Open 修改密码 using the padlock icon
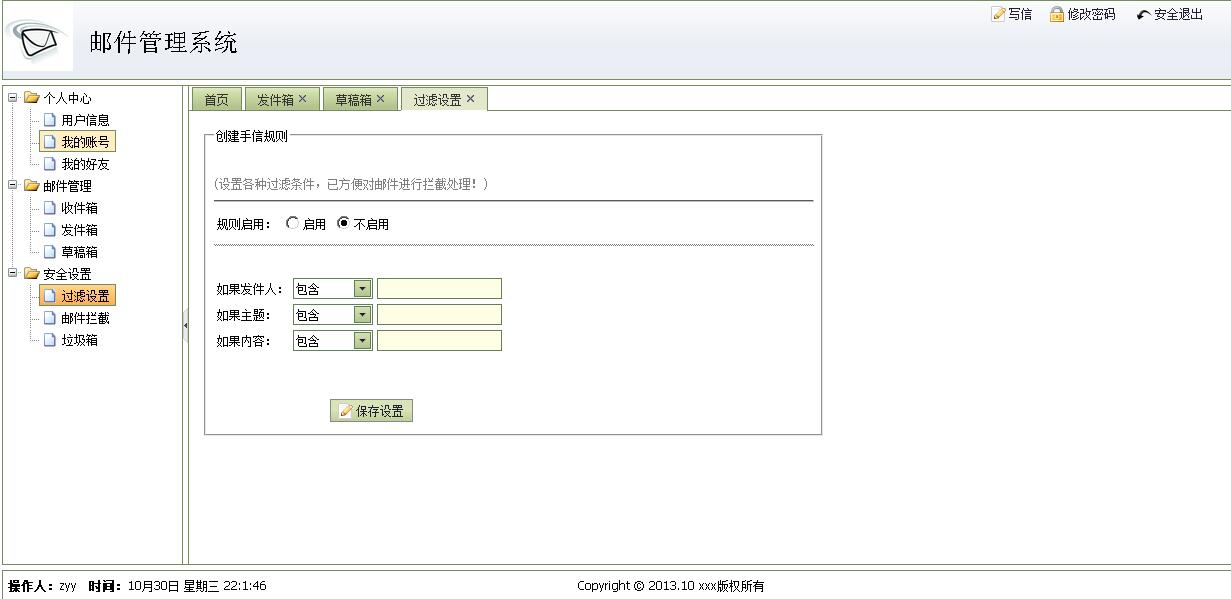Viewport: 1231px width, 599px height. point(1057,14)
